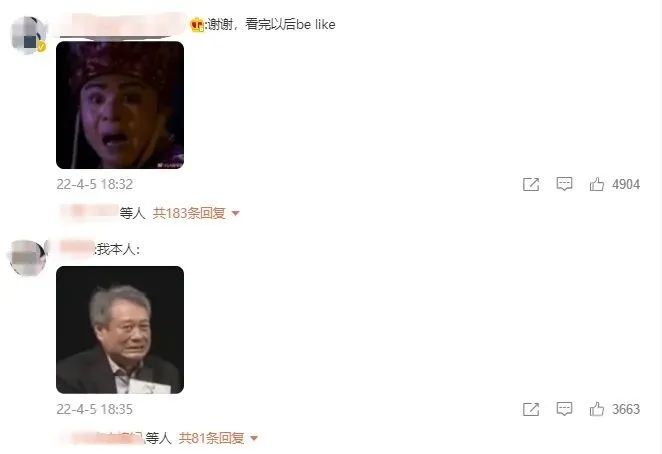662x454 pixels.
Task: Open the reply icon on the 18:32 comment
Action: coord(564,184)
